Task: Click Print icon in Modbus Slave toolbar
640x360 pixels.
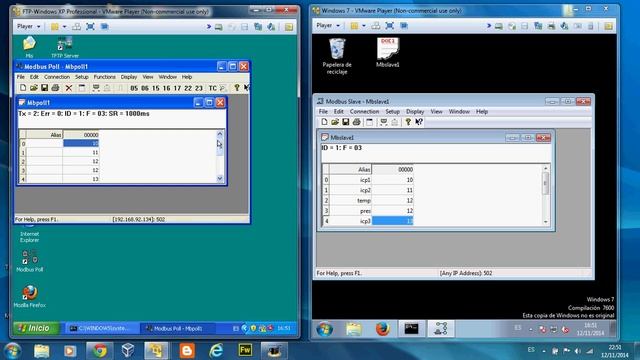Action: (357, 122)
